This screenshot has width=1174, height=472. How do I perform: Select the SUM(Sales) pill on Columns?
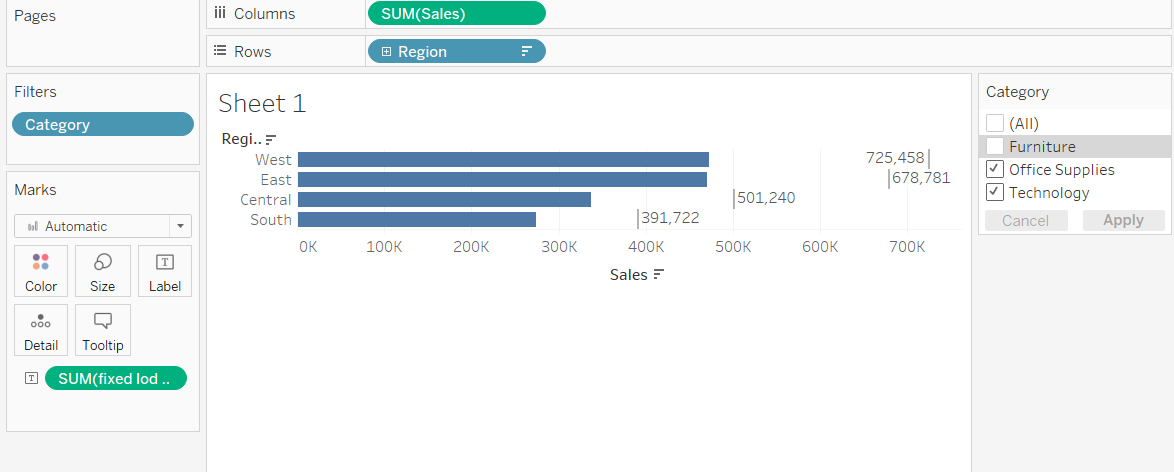coord(456,14)
